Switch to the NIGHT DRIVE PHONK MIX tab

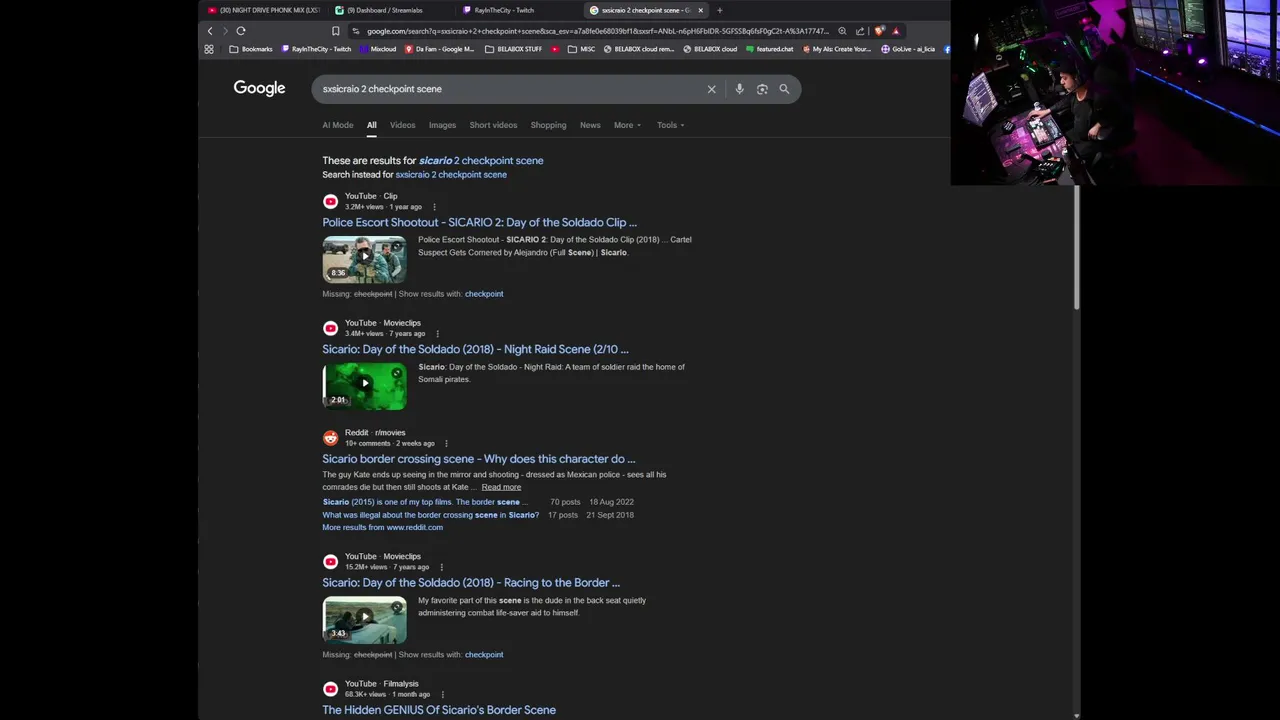(263, 10)
